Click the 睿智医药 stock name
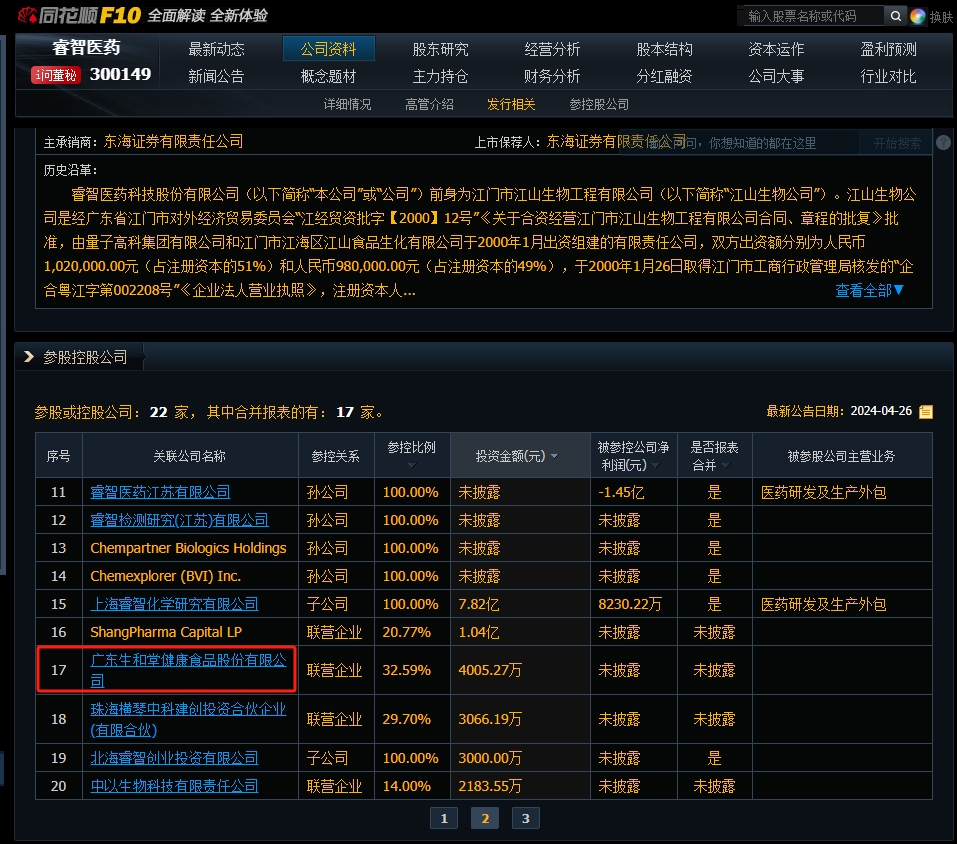Image resolution: width=957 pixels, height=844 pixels. pyautogui.click(x=86, y=48)
